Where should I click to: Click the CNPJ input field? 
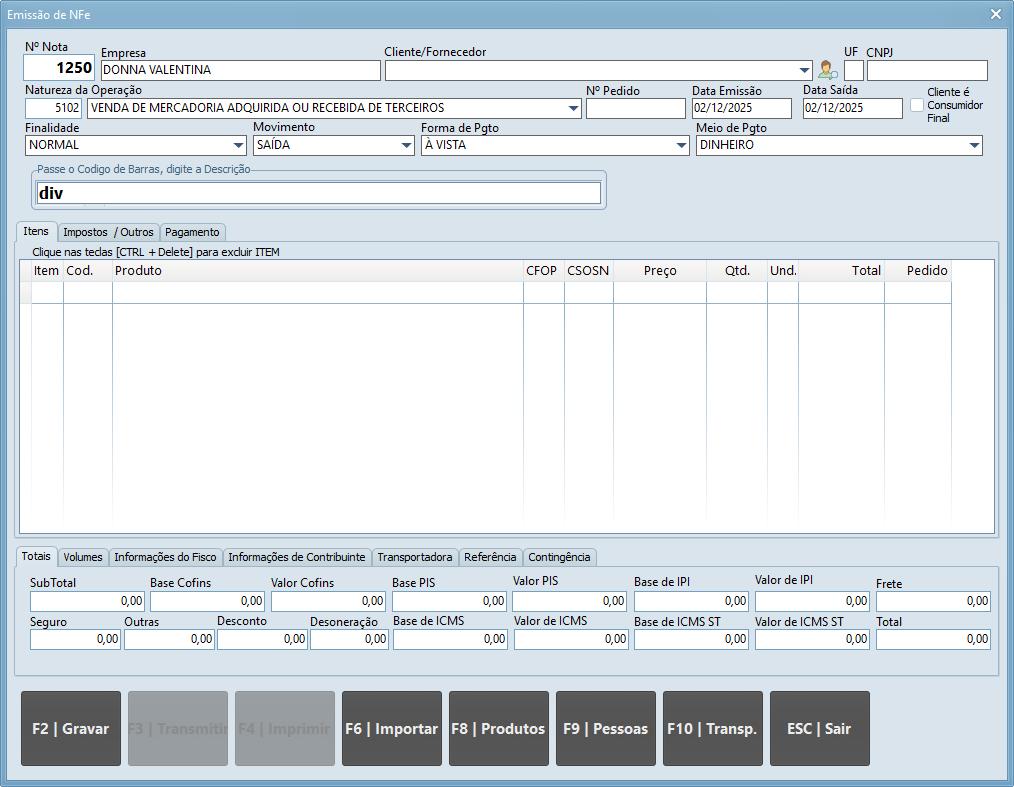(926, 71)
